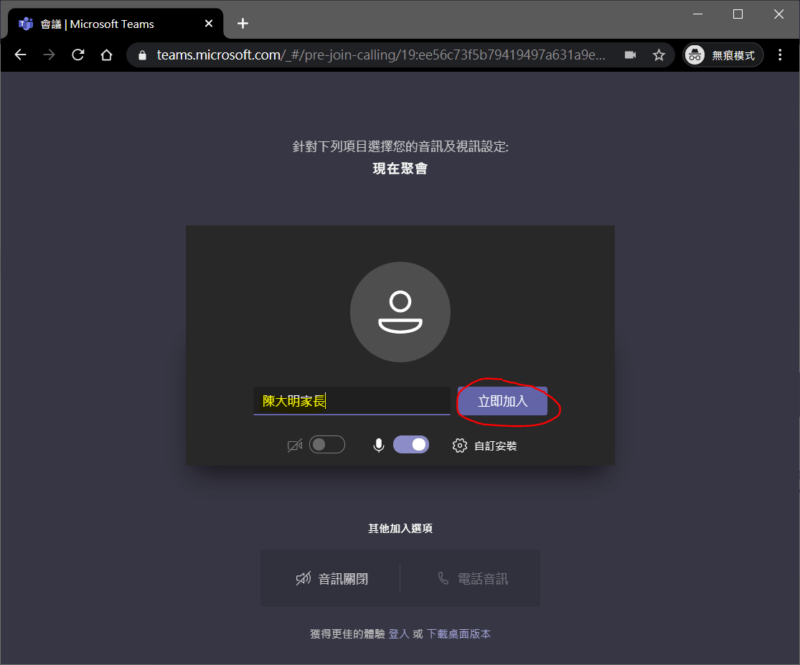The image size is (800, 665).
Task: Toggle the camera switch on
Action: (327, 445)
